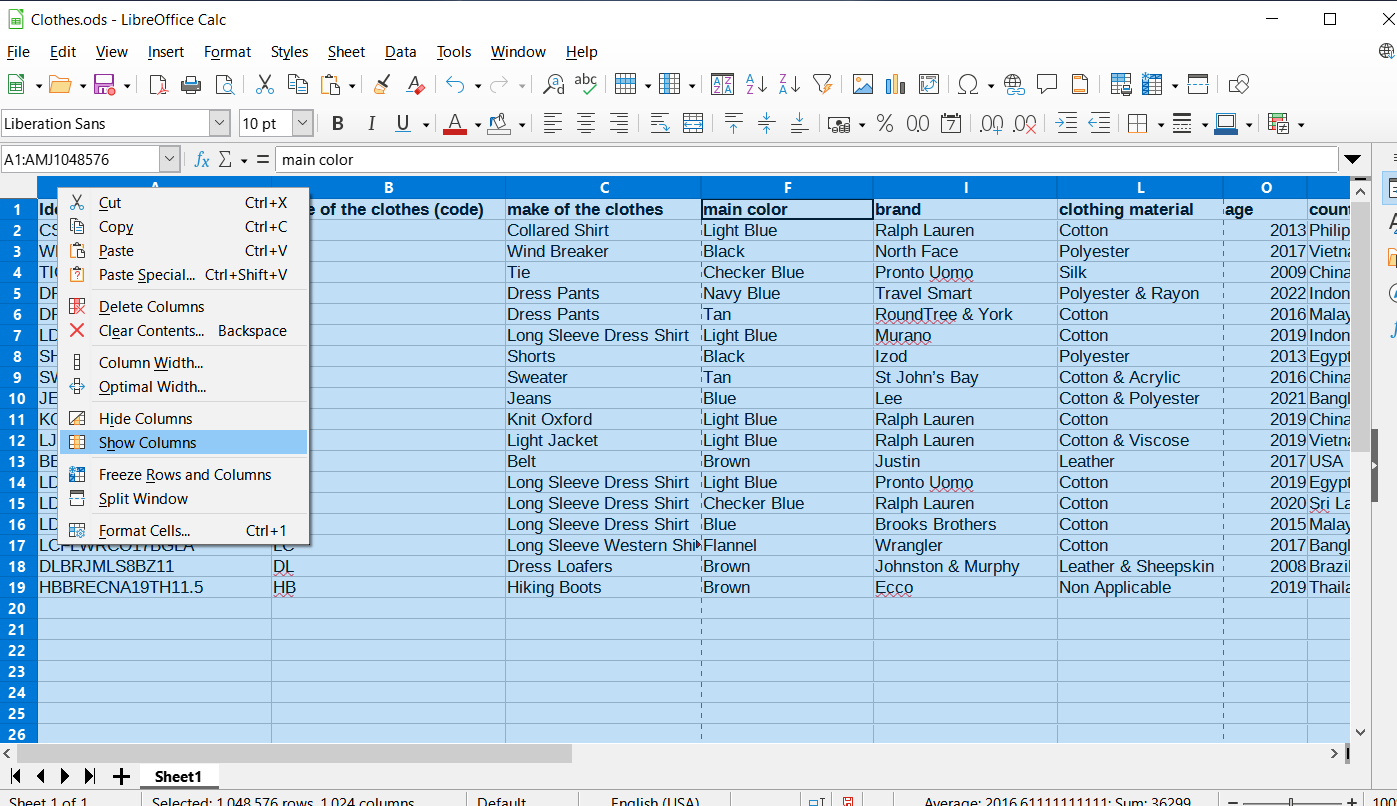Open Print Preview from the toolbar
Screen dimensions: 1397x806
pos(226,85)
